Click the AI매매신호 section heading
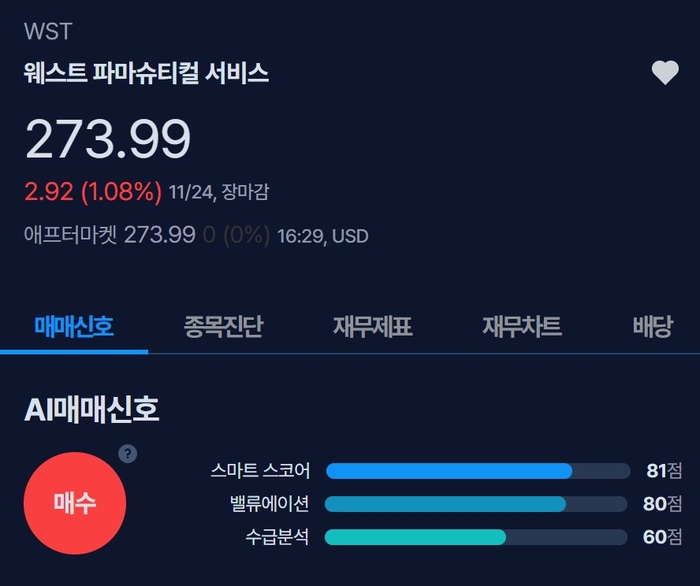The image size is (700, 586). (x=92, y=409)
